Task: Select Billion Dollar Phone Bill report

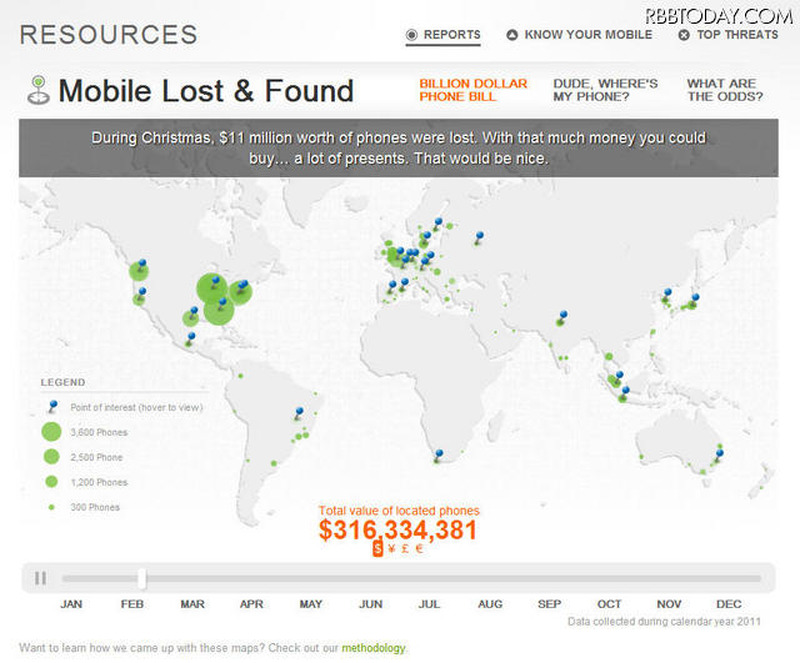Action: click(473, 90)
